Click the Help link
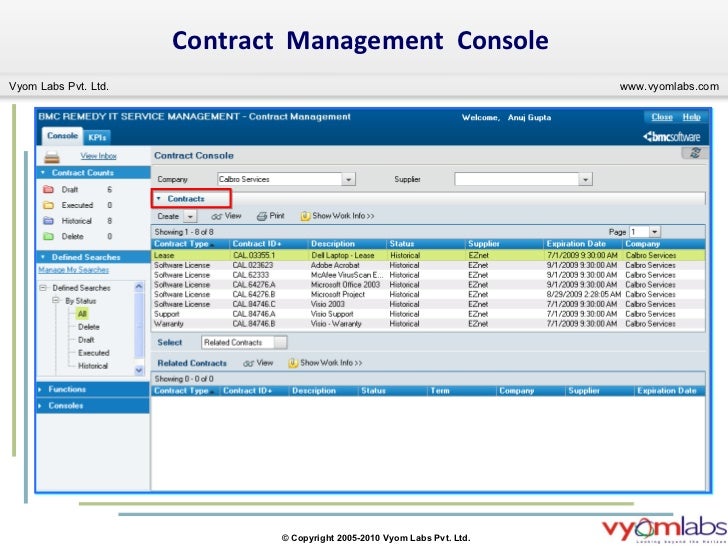 (691, 117)
